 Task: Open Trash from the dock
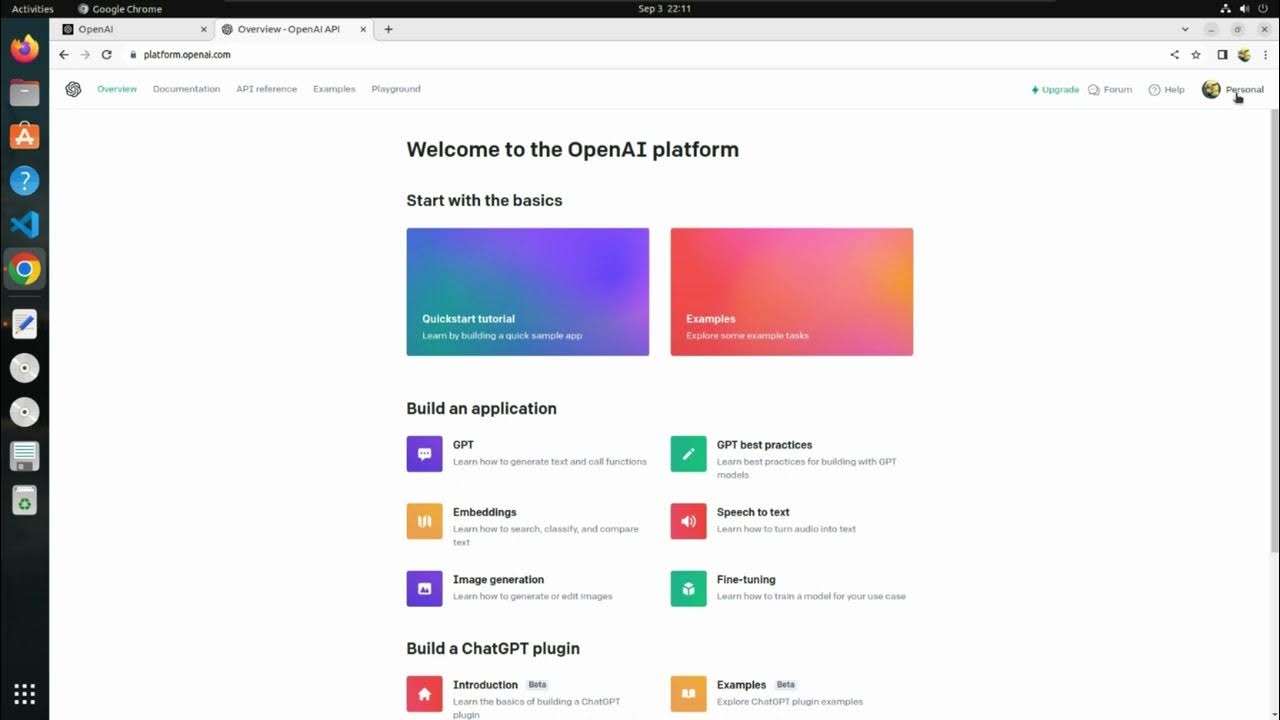(24, 500)
